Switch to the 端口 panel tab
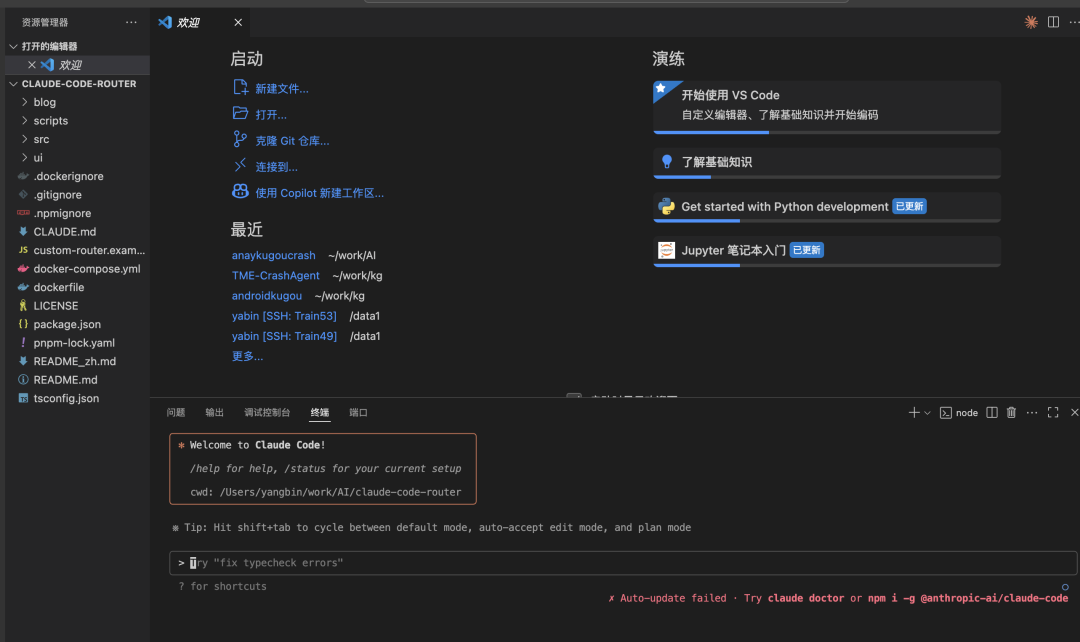 click(358, 413)
